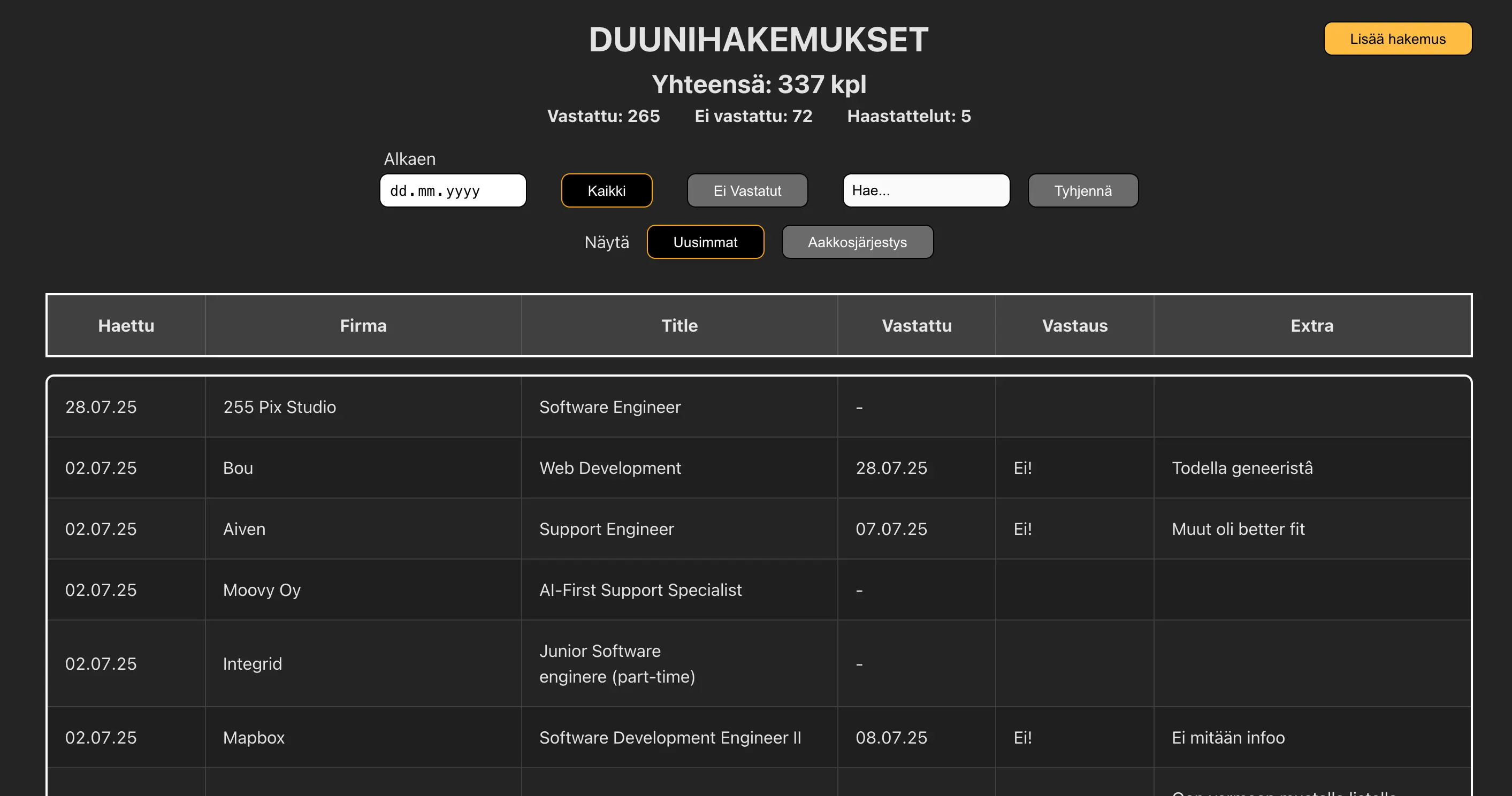
Task: Click the 07.07.25 answered date
Action: [x=891, y=529]
